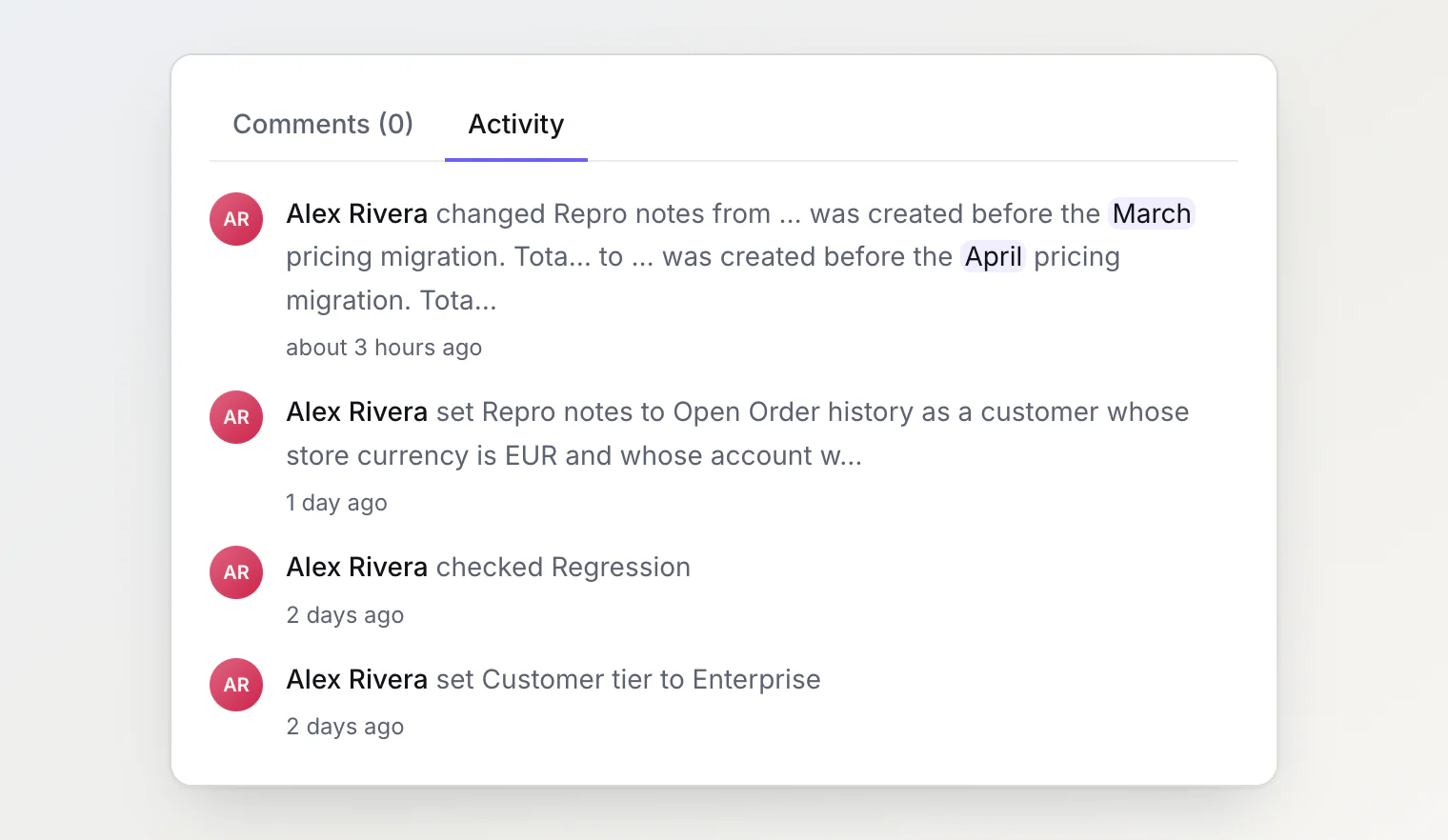Click Alex Rivera name in changed Repro notes entry

357,213
